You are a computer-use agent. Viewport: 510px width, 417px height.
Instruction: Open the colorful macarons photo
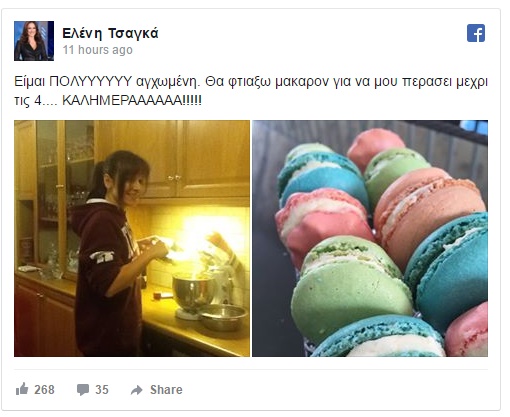click(x=370, y=238)
